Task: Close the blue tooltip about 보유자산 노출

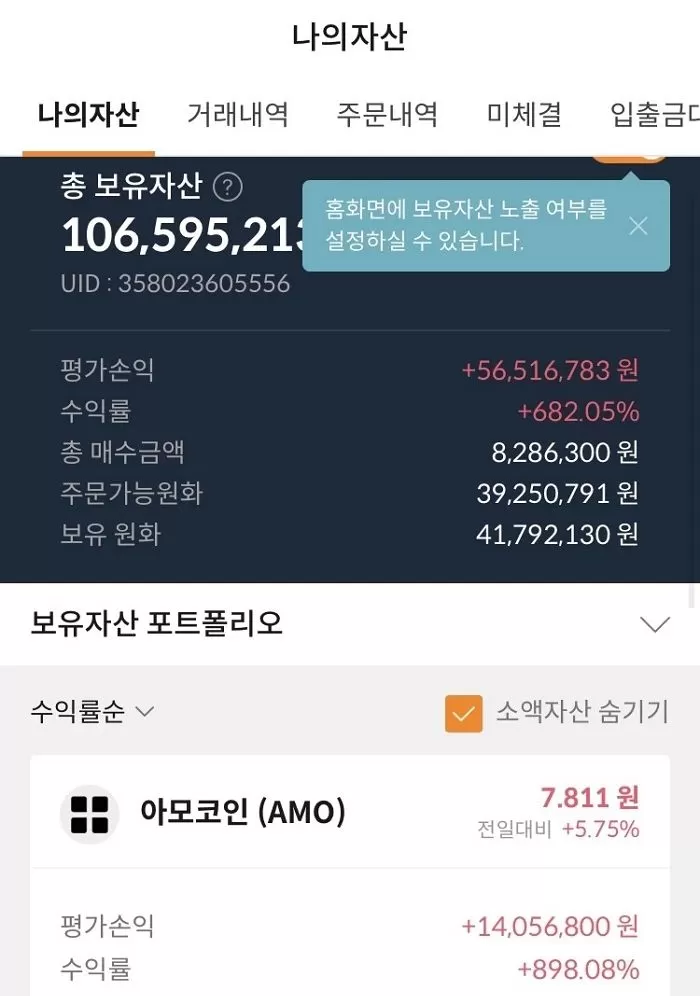Action: [638, 226]
